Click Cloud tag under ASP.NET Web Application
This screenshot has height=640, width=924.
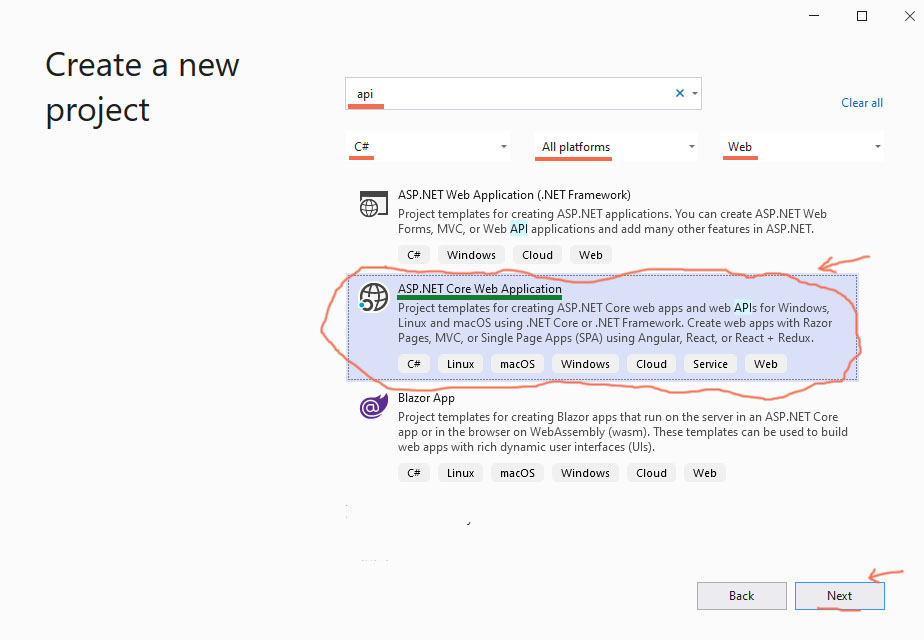click(x=537, y=255)
